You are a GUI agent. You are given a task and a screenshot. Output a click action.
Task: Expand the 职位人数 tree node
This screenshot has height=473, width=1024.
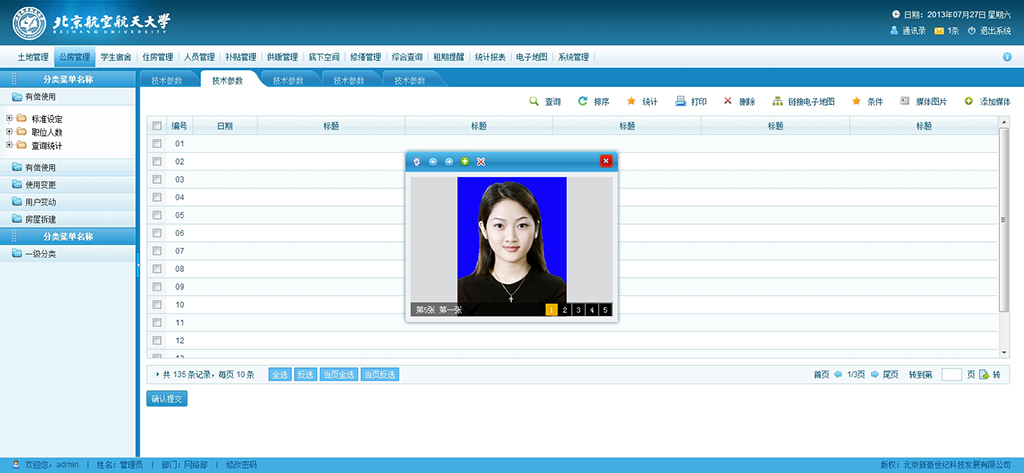click(8, 132)
